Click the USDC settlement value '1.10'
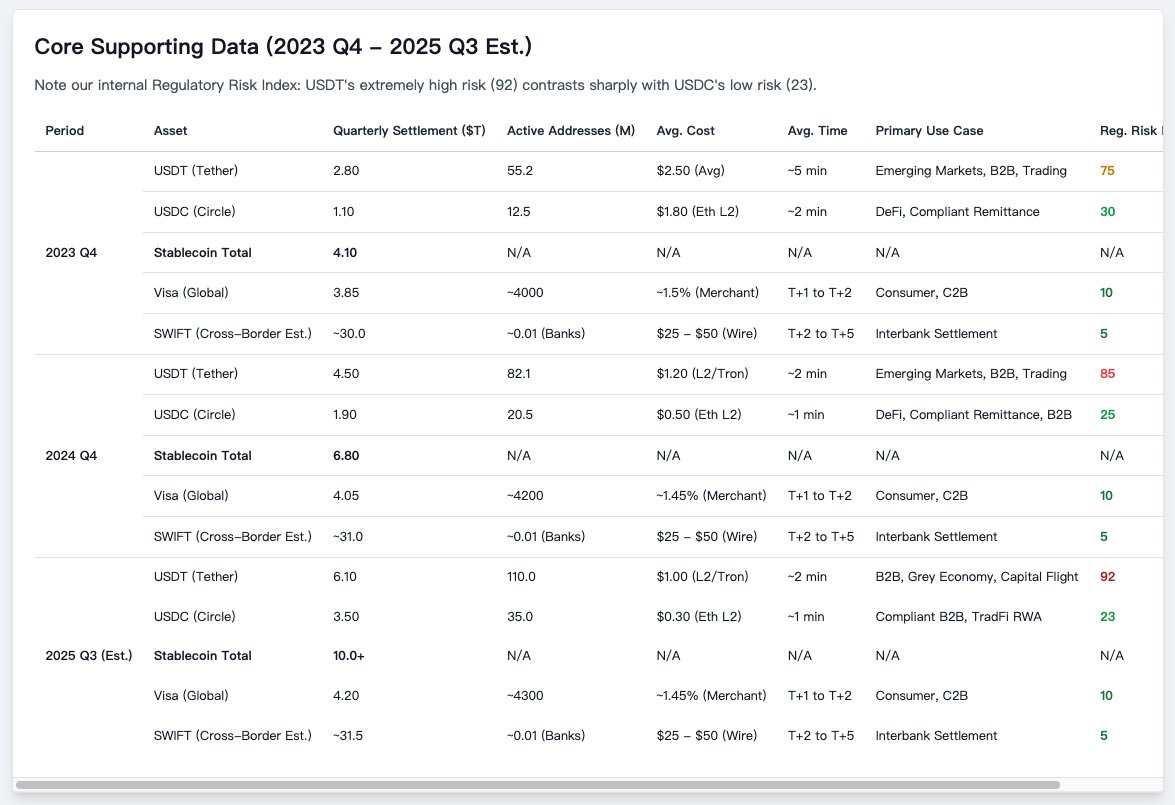 point(344,211)
